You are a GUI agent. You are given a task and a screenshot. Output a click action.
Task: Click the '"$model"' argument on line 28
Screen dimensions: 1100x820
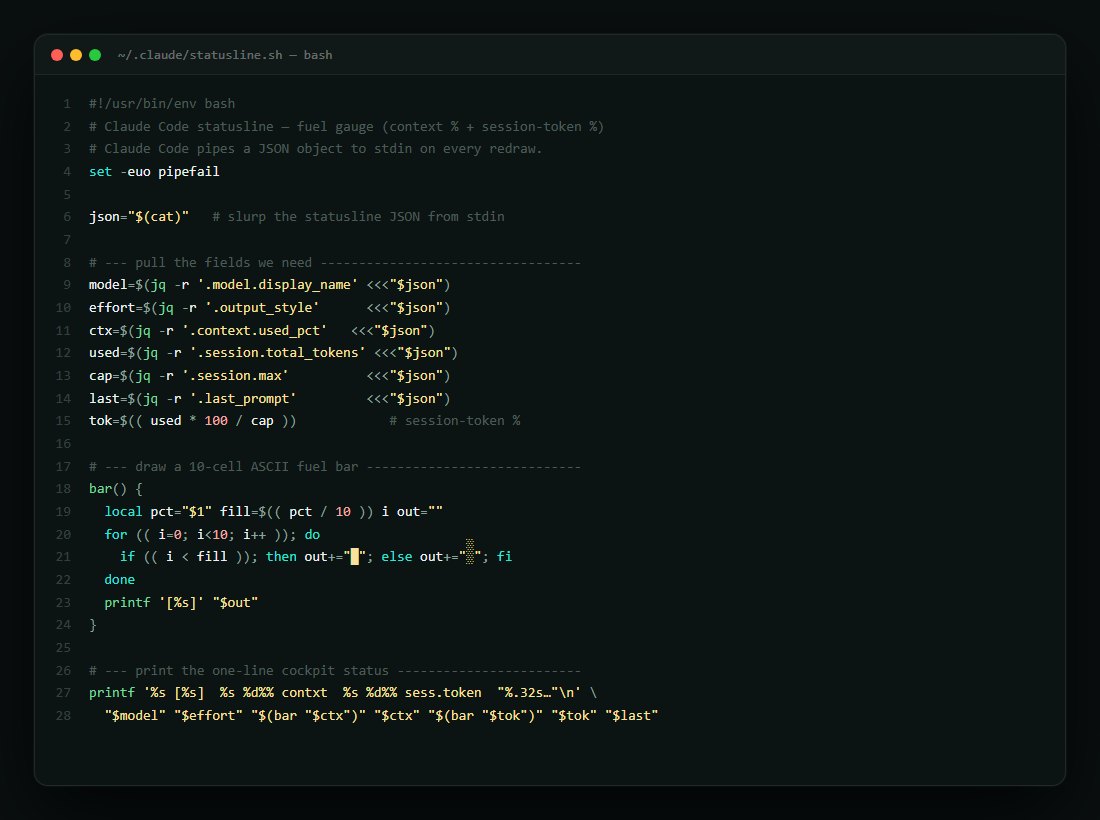[135, 715]
